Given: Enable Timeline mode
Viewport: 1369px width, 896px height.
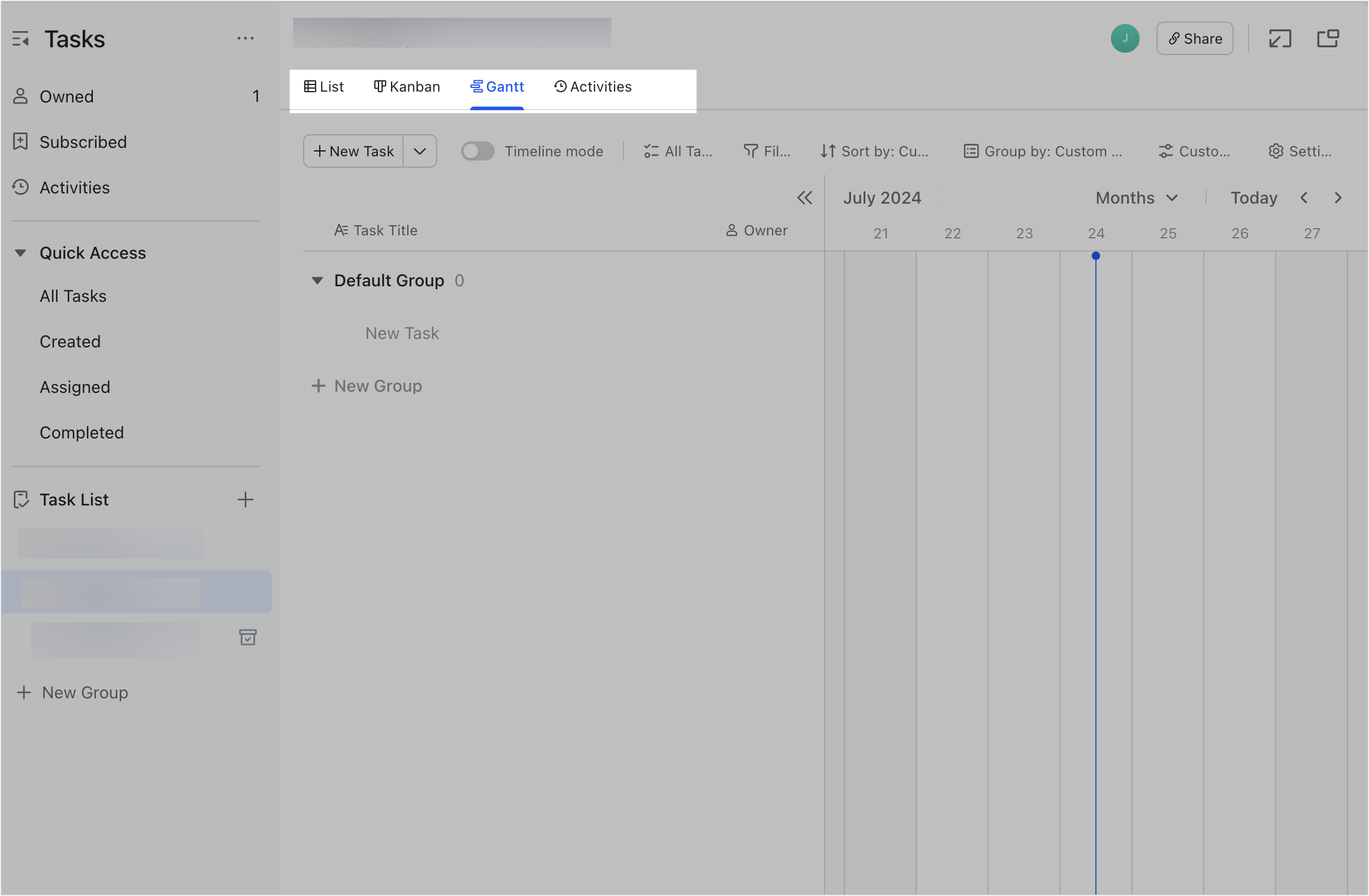Looking at the screenshot, I should 477,151.
